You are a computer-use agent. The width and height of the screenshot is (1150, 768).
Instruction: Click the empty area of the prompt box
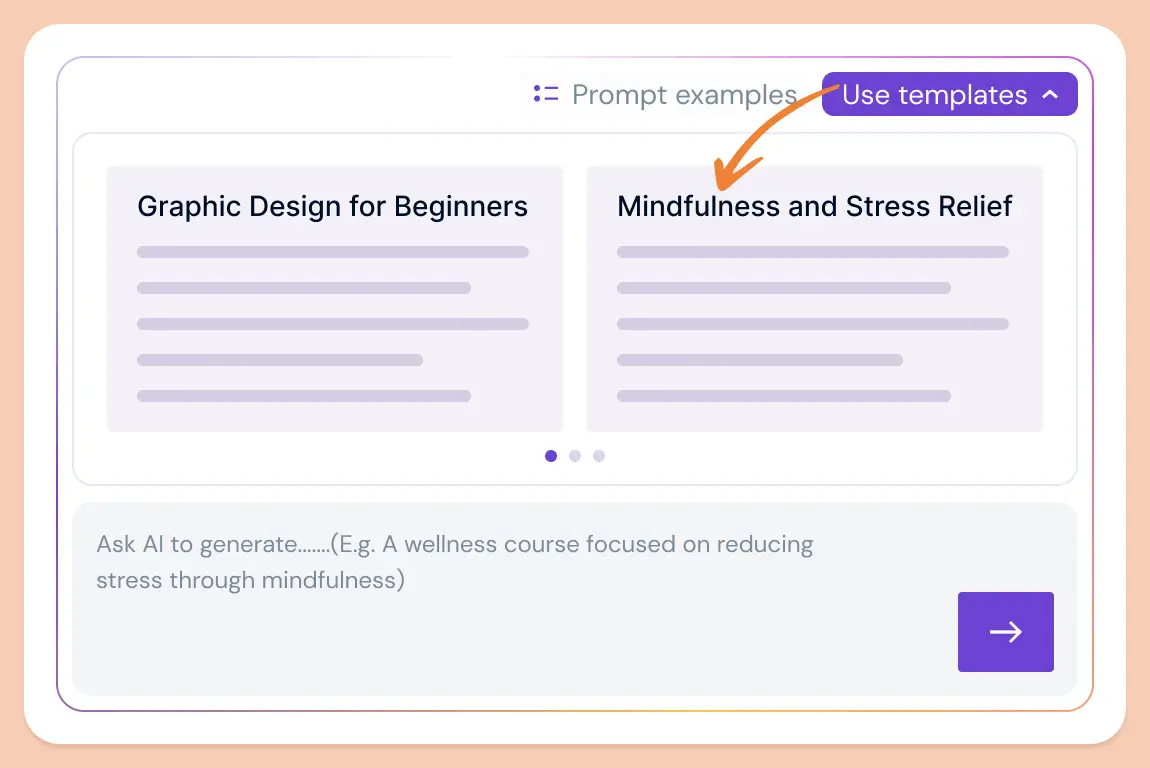pyautogui.click(x=513, y=646)
